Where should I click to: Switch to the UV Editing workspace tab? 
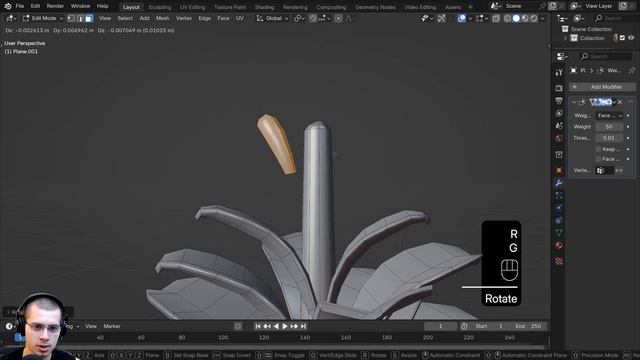192,7
